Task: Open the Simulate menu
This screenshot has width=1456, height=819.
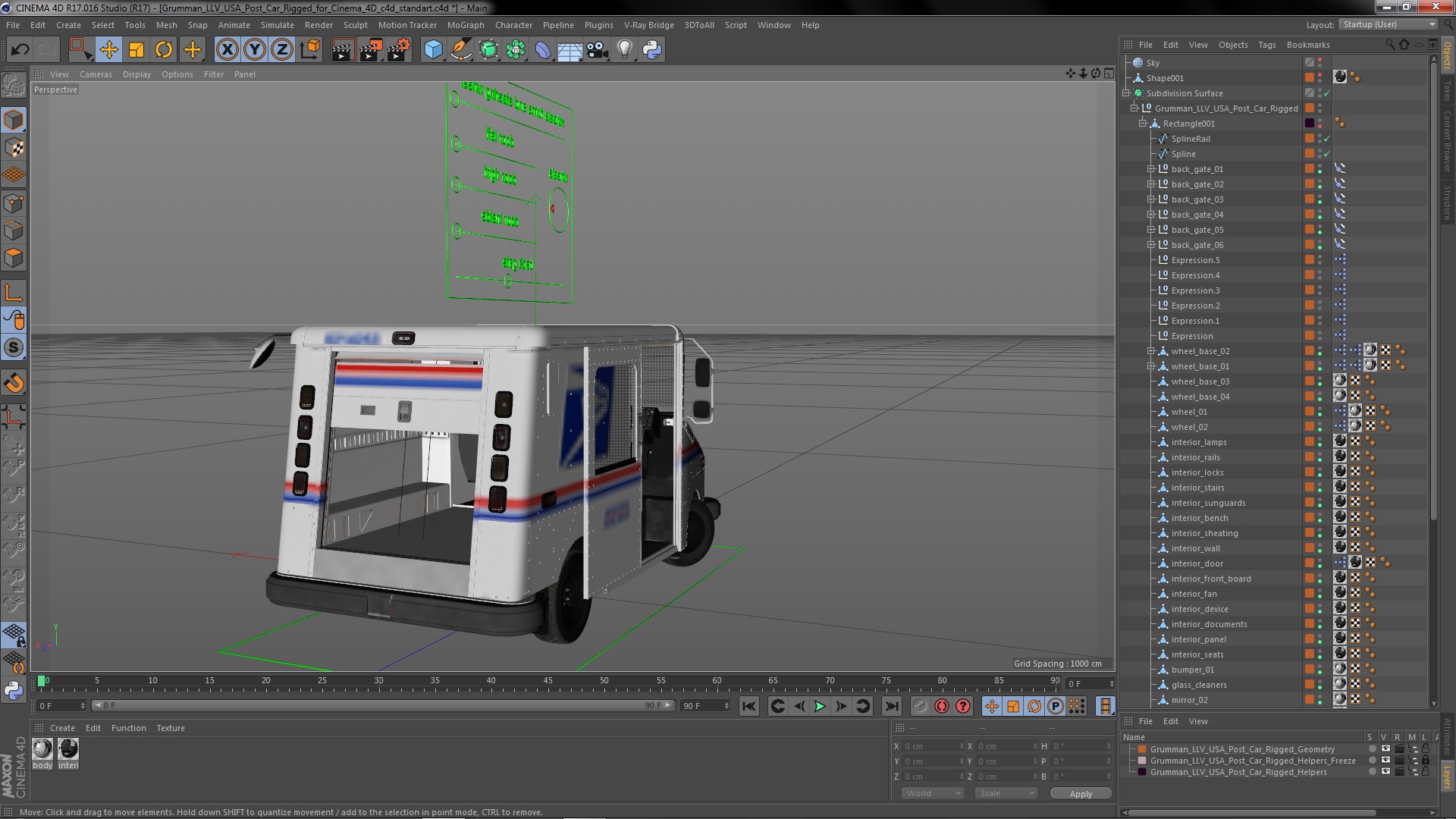Action: [278, 25]
